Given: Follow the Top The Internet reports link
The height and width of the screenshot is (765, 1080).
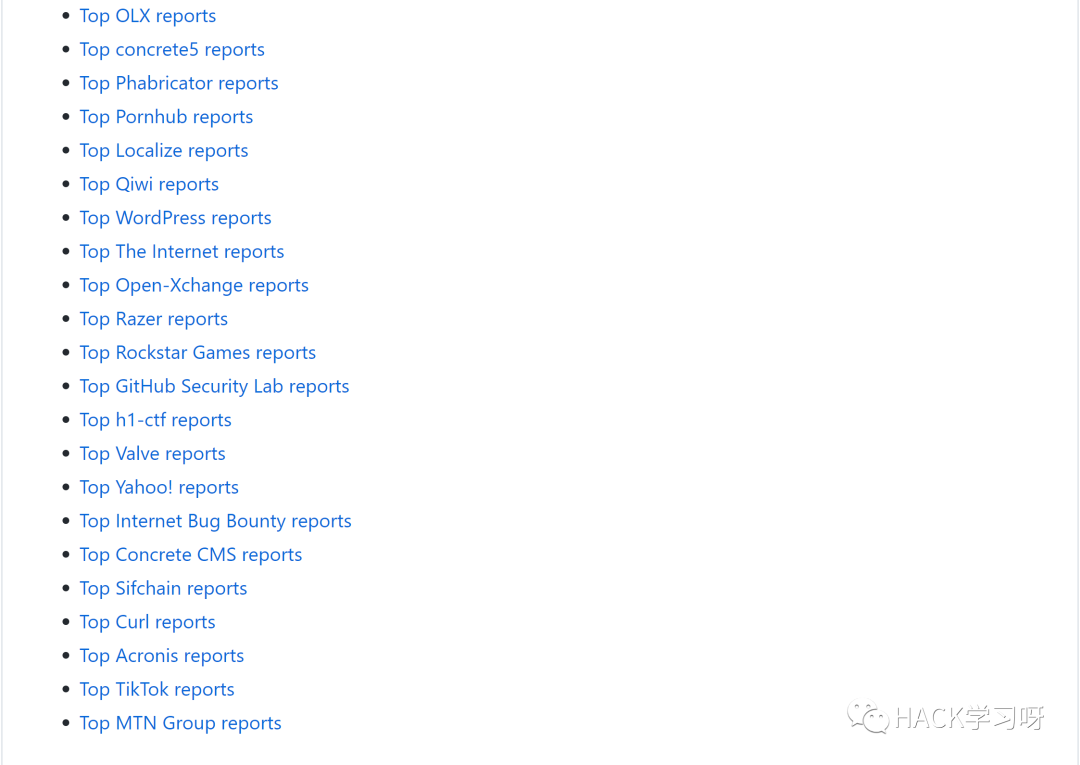Looking at the screenshot, I should point(181,252).
